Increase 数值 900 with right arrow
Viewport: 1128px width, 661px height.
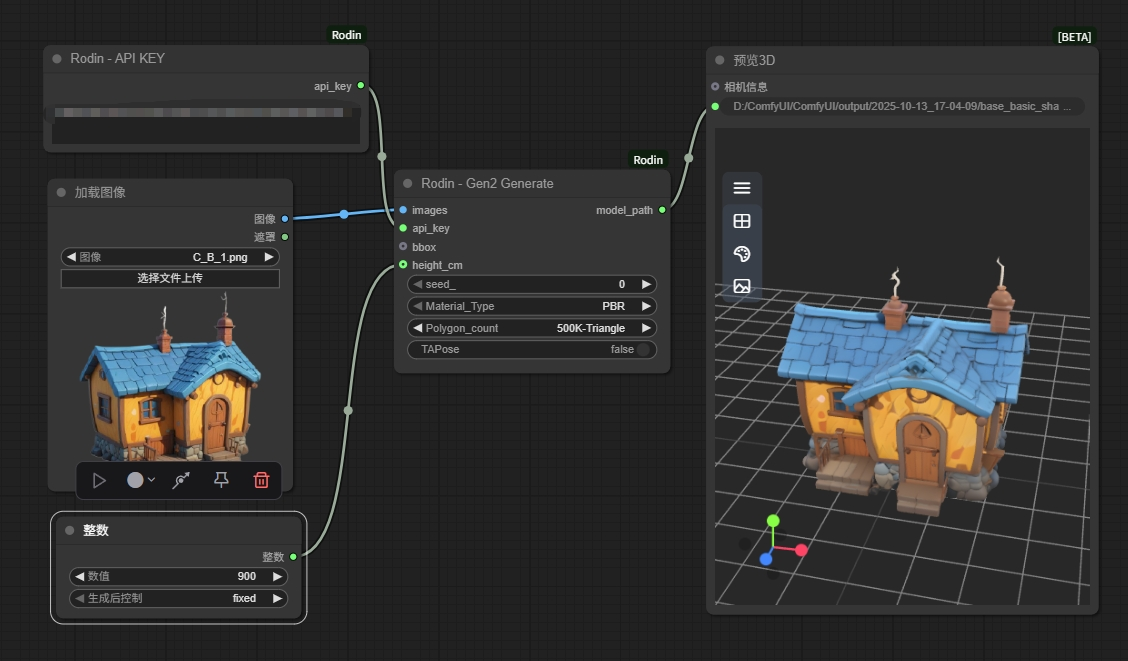pyautogui.click(x=277, y=576)
